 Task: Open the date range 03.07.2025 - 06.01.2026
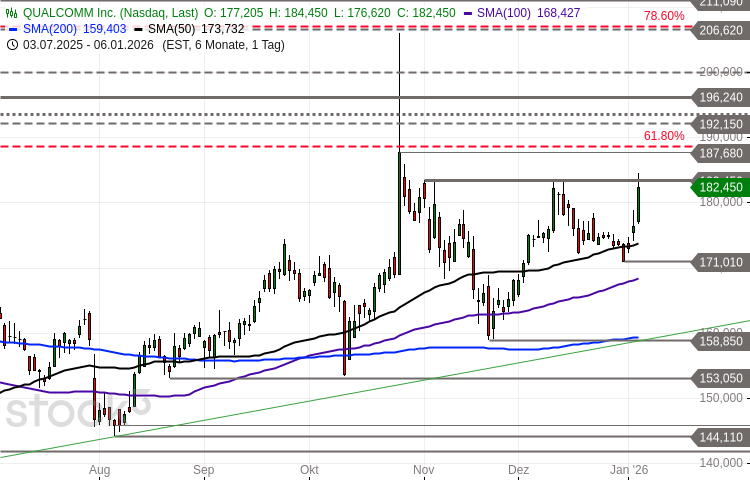pos(87,44)
